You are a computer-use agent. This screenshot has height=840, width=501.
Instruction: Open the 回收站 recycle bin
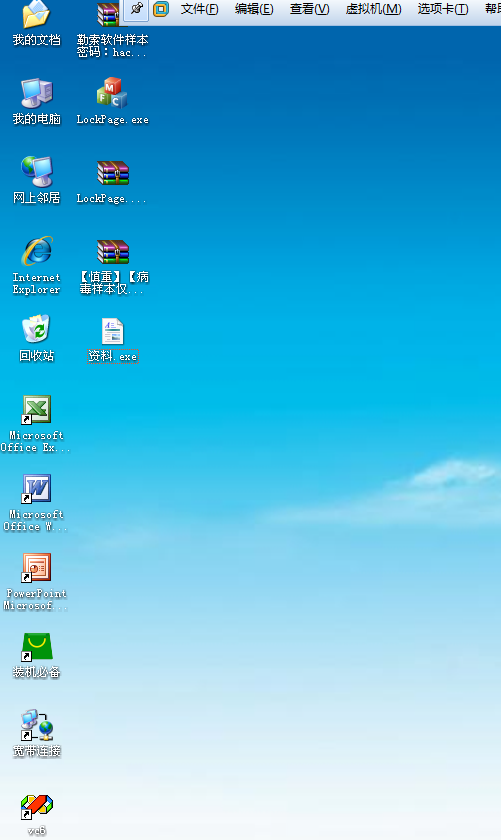tap(36, 329)
